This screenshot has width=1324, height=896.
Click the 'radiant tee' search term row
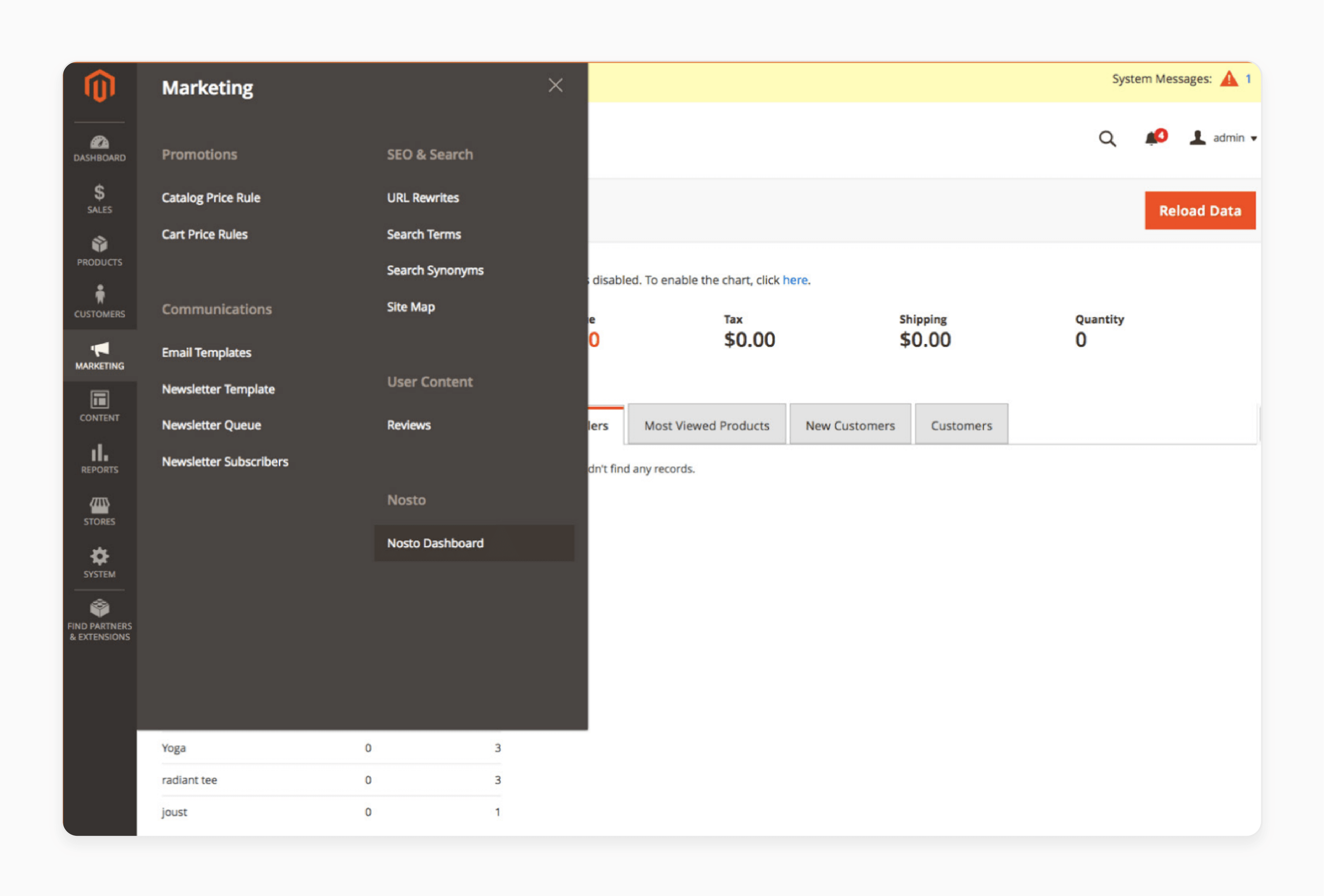[331, 780]
